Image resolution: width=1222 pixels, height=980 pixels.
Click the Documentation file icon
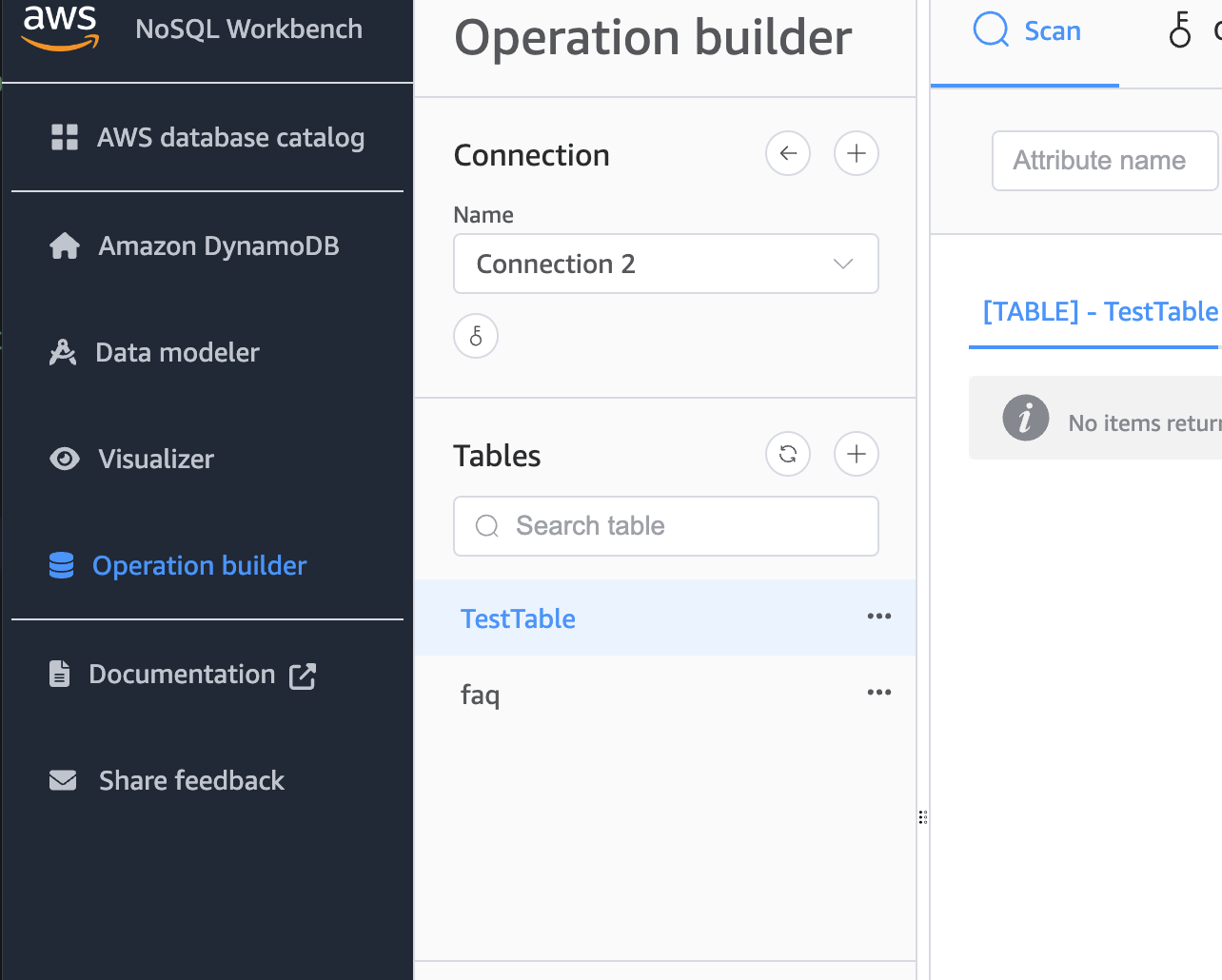click(59, 674)
